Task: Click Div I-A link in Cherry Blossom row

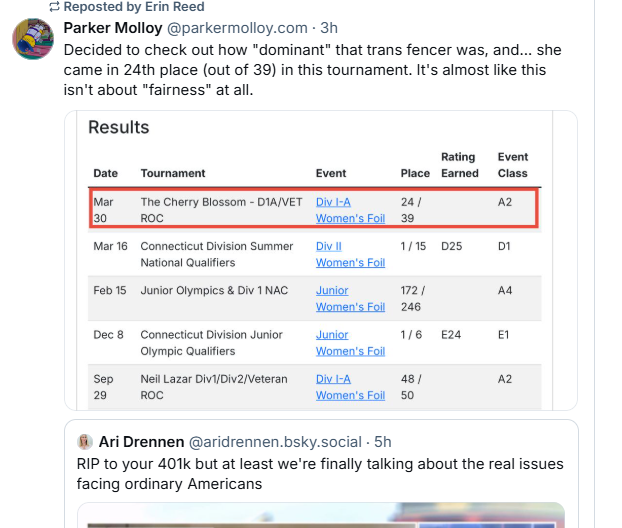Action: [x=333, y=201]
